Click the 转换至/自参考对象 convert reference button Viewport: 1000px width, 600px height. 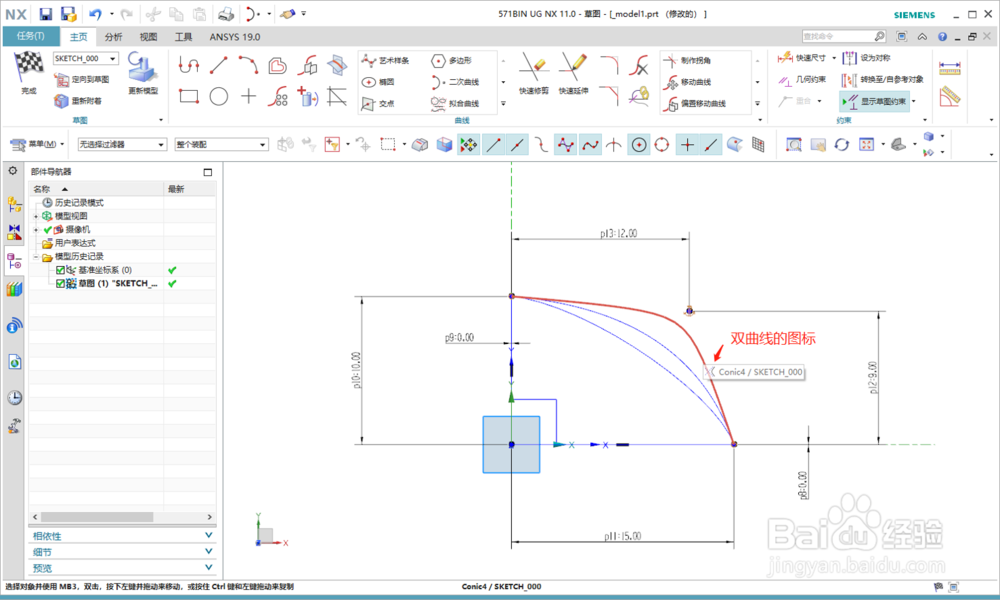pos(883,80)
